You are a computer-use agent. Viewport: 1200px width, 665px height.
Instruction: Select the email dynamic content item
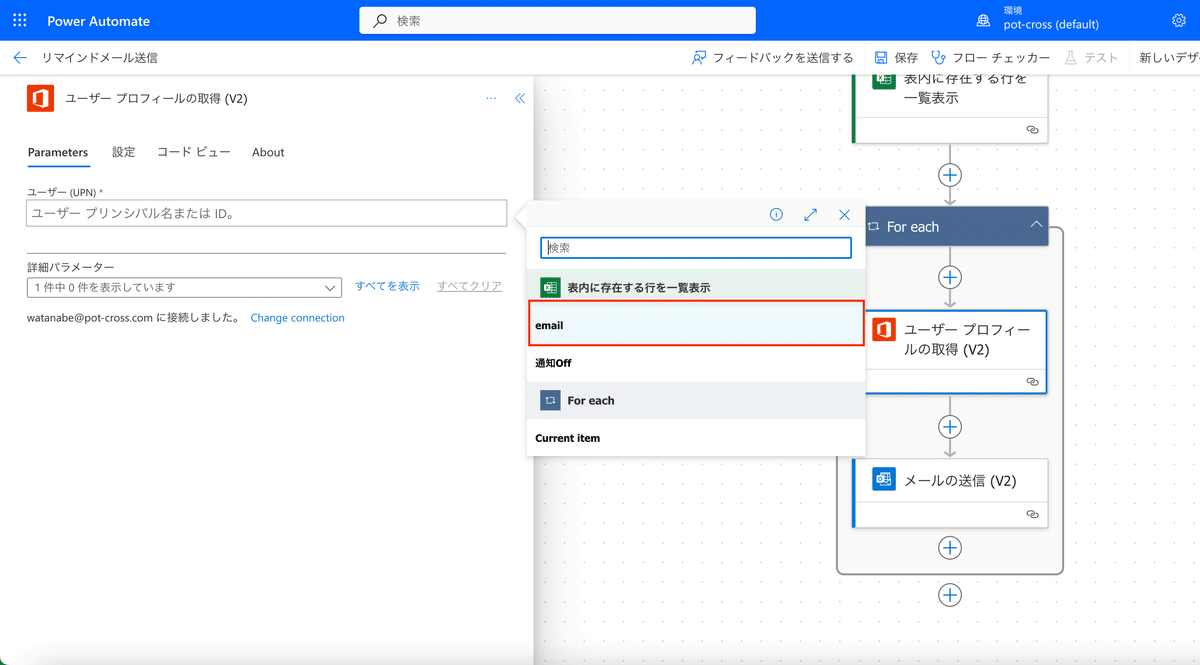pyautogui.click(x=696, y=325)
